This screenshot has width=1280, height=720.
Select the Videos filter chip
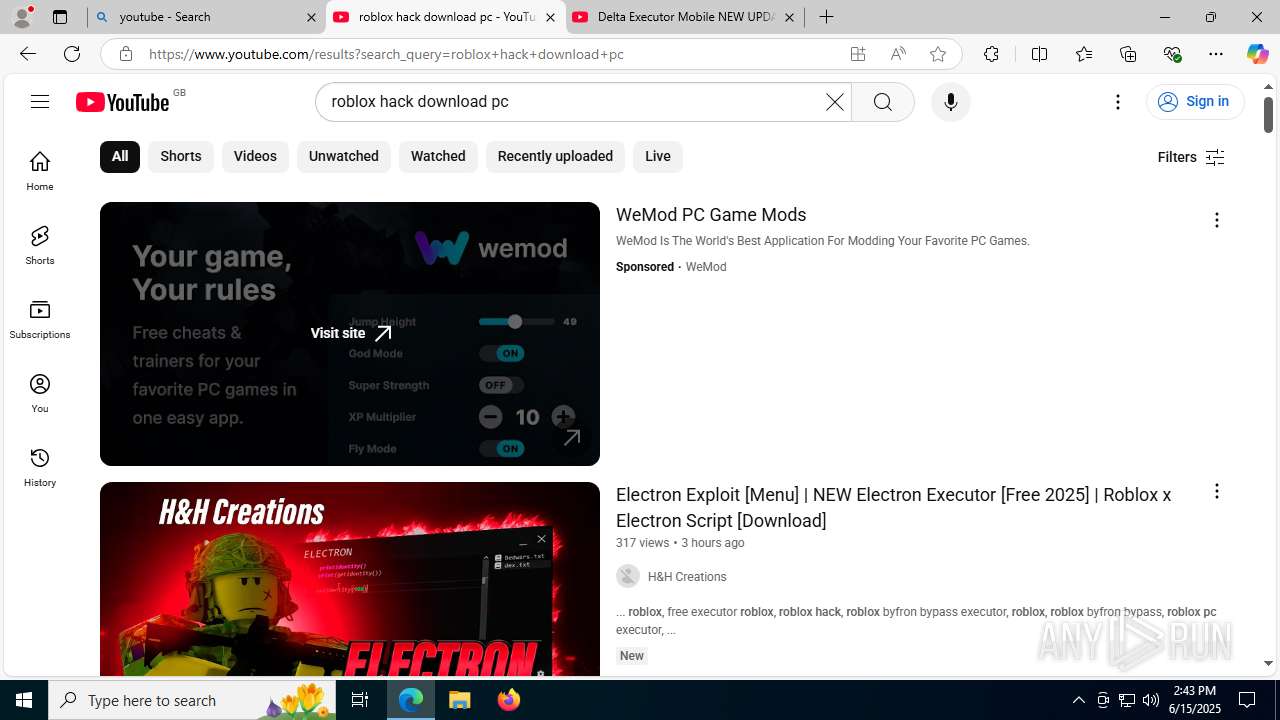tap(255, 156)
